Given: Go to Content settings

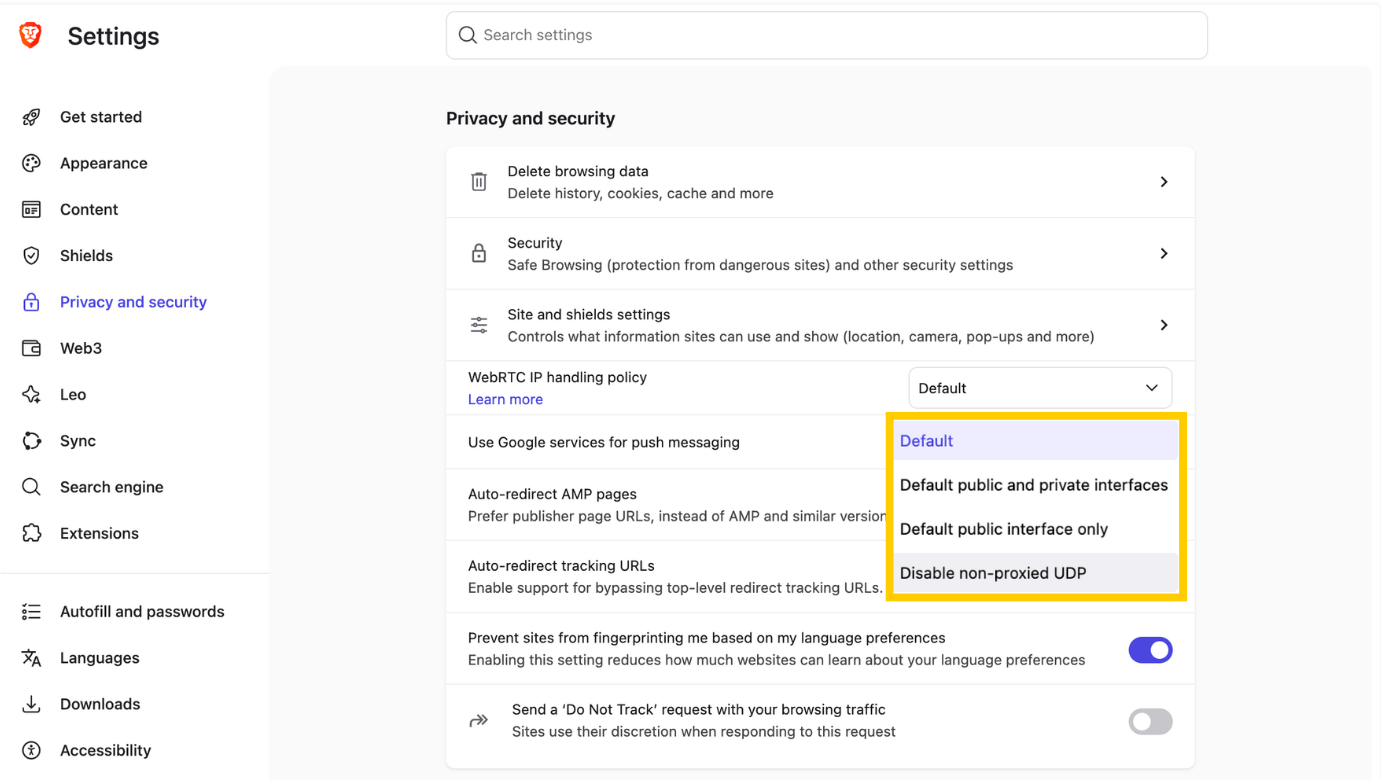Looking at the screenshot, I should pyautogui.click(x=89, y=209).
